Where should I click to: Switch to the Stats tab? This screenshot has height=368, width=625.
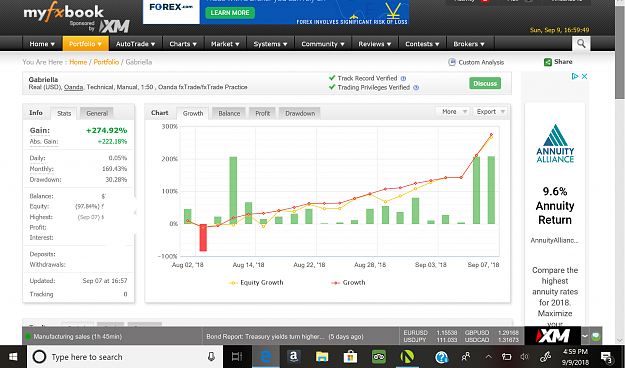(64, 113)
